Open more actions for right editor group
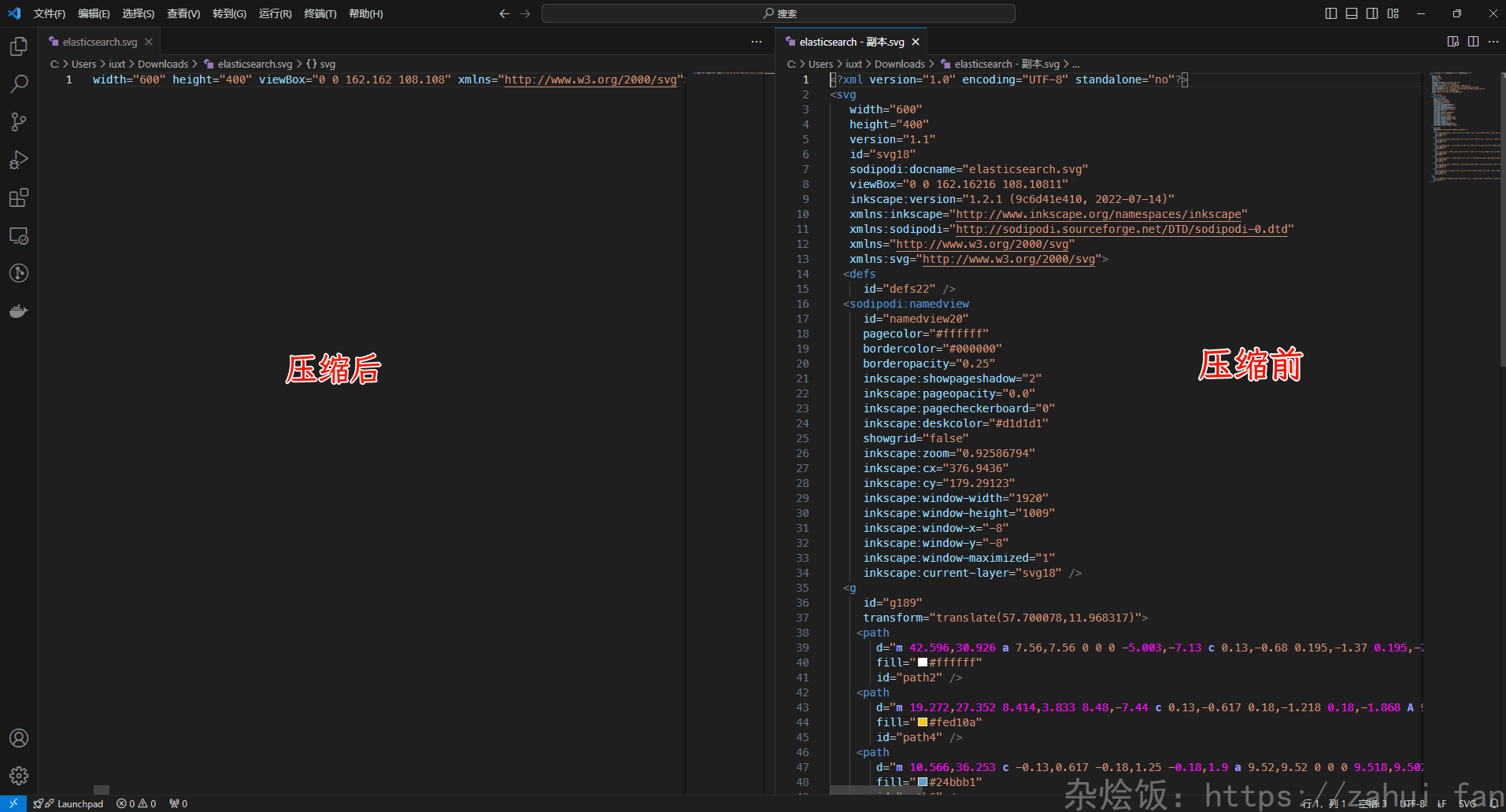Screen dimensions: 1506x812 coord(1493,42)
